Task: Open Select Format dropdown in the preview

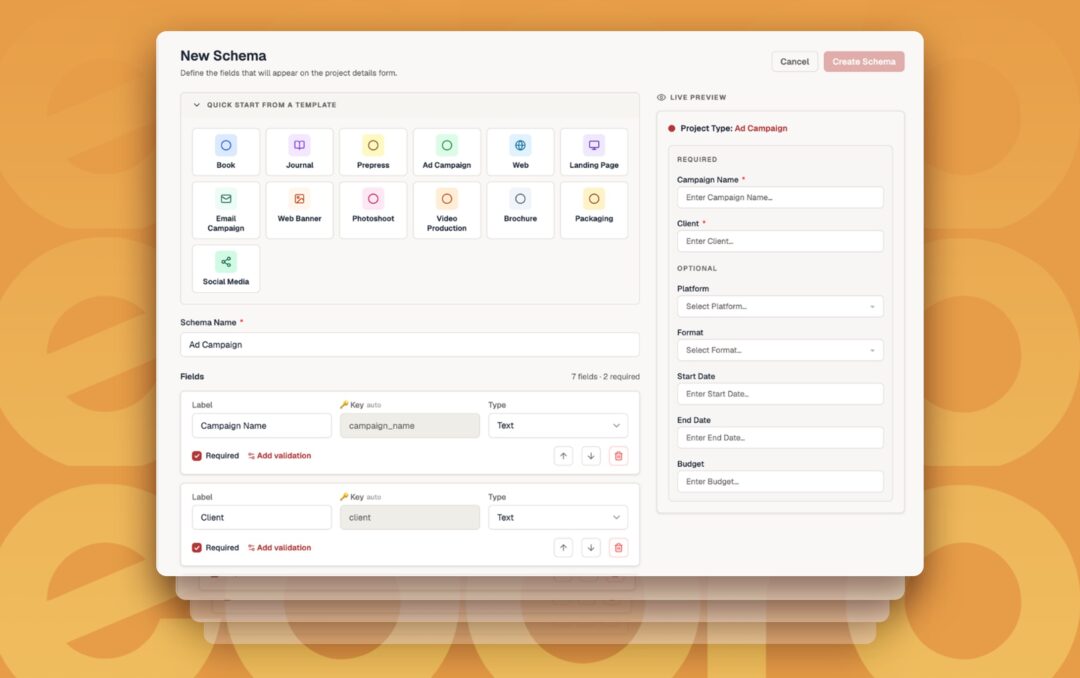Action: point(780,350)
